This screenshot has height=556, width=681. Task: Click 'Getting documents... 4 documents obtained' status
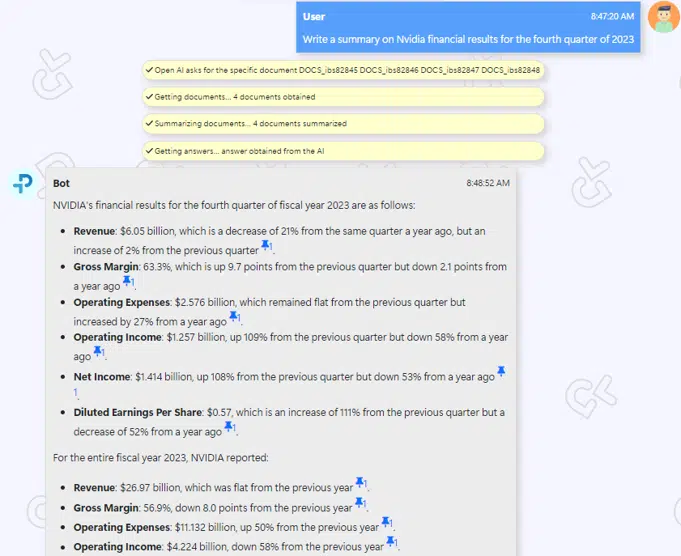(343, 97)
